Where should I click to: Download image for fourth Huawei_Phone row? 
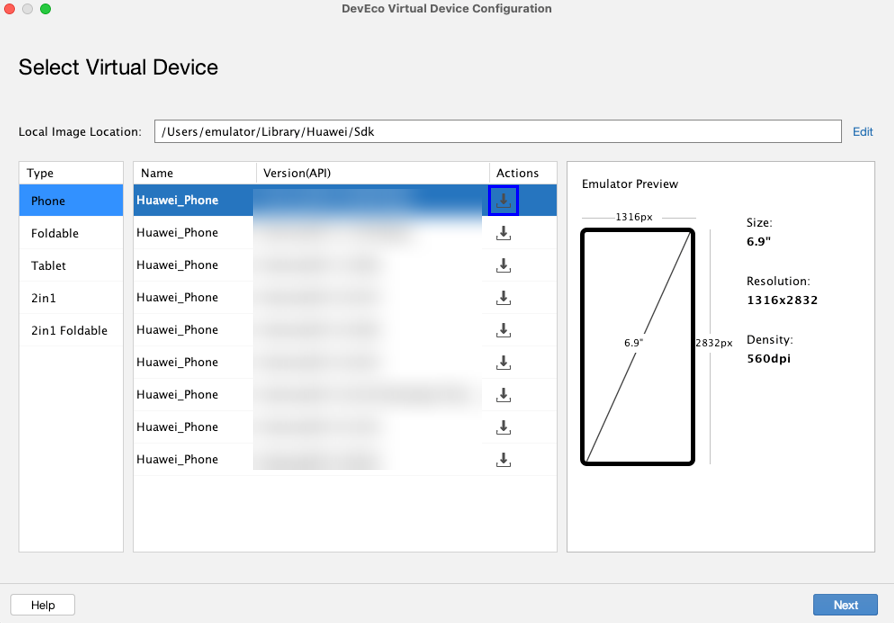(x=503, y=298)
